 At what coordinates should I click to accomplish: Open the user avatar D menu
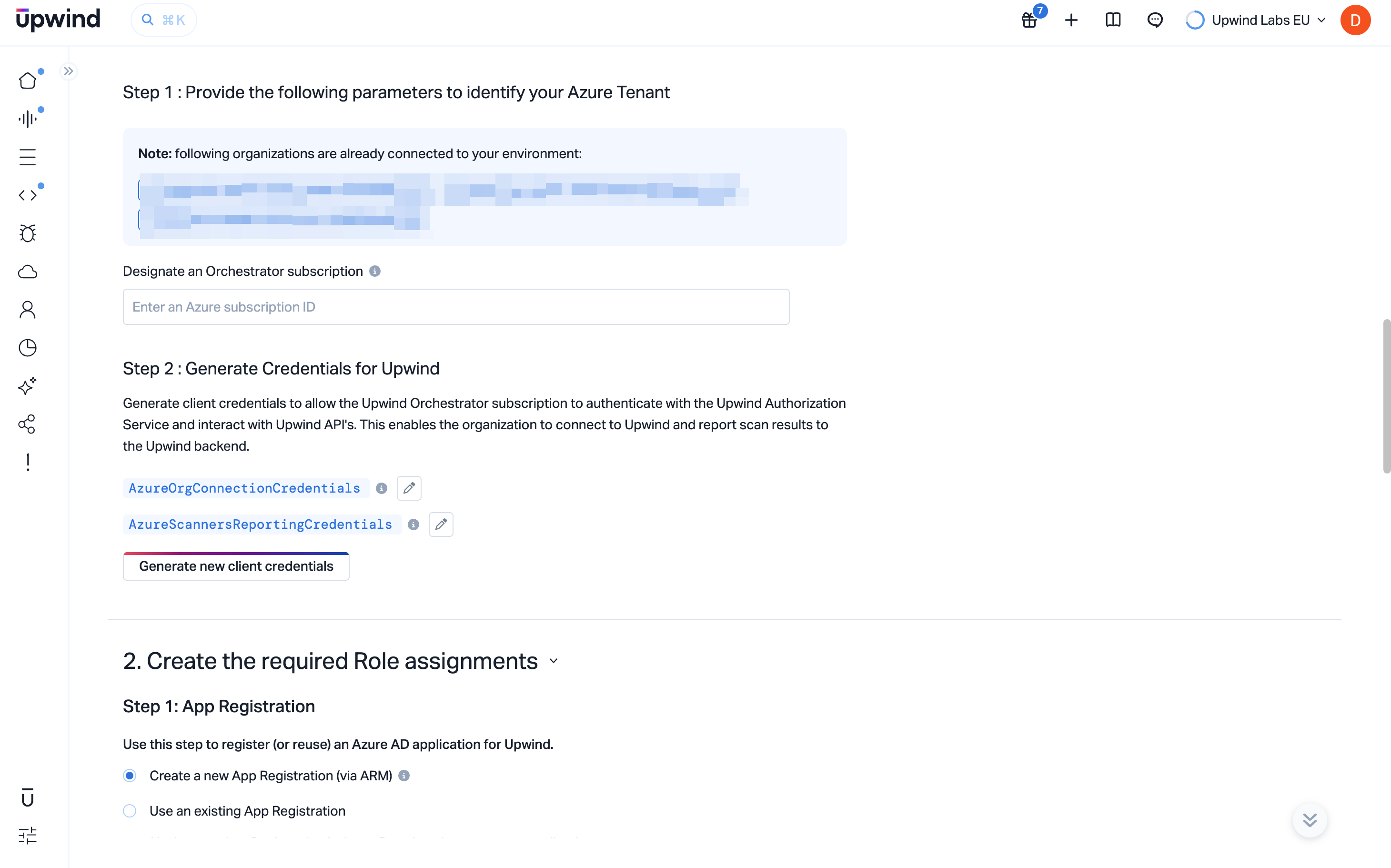pyautogui.click(x=1355, y=20)
